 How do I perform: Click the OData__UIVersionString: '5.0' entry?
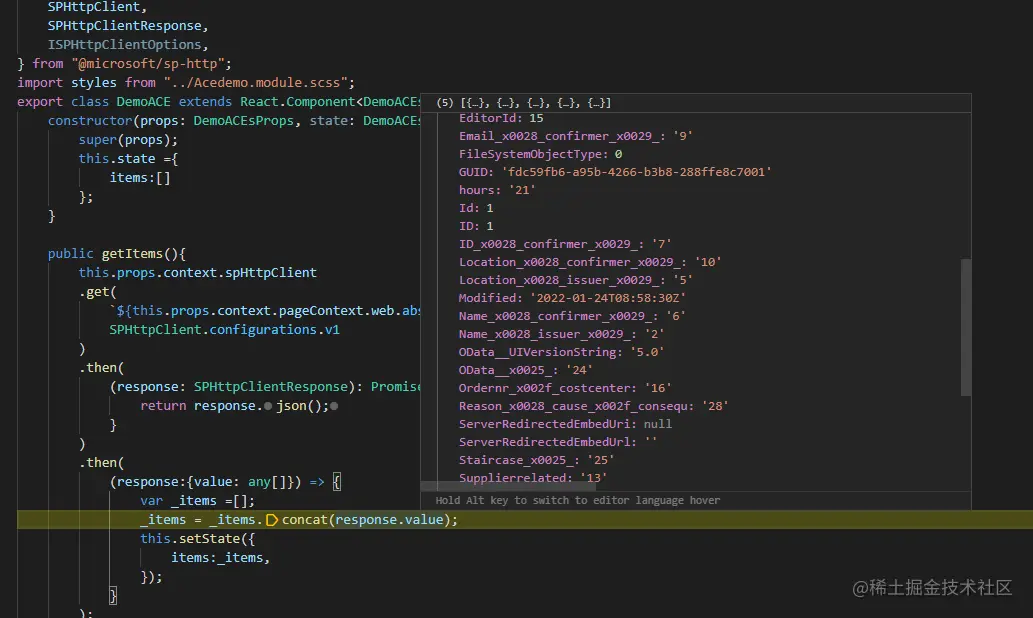point(561,352)
